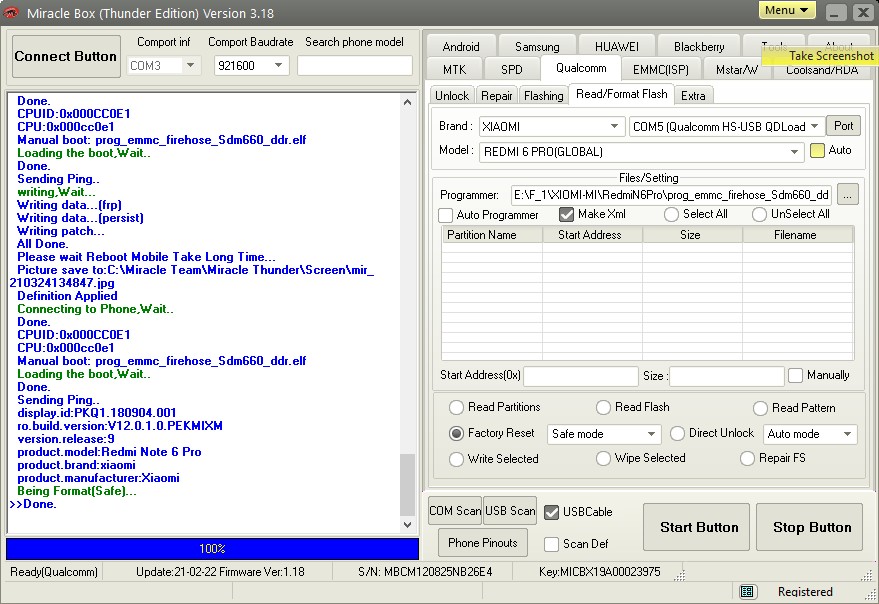Click the Filename column header
The image size is (879, 604).
[x=798, y=235]
